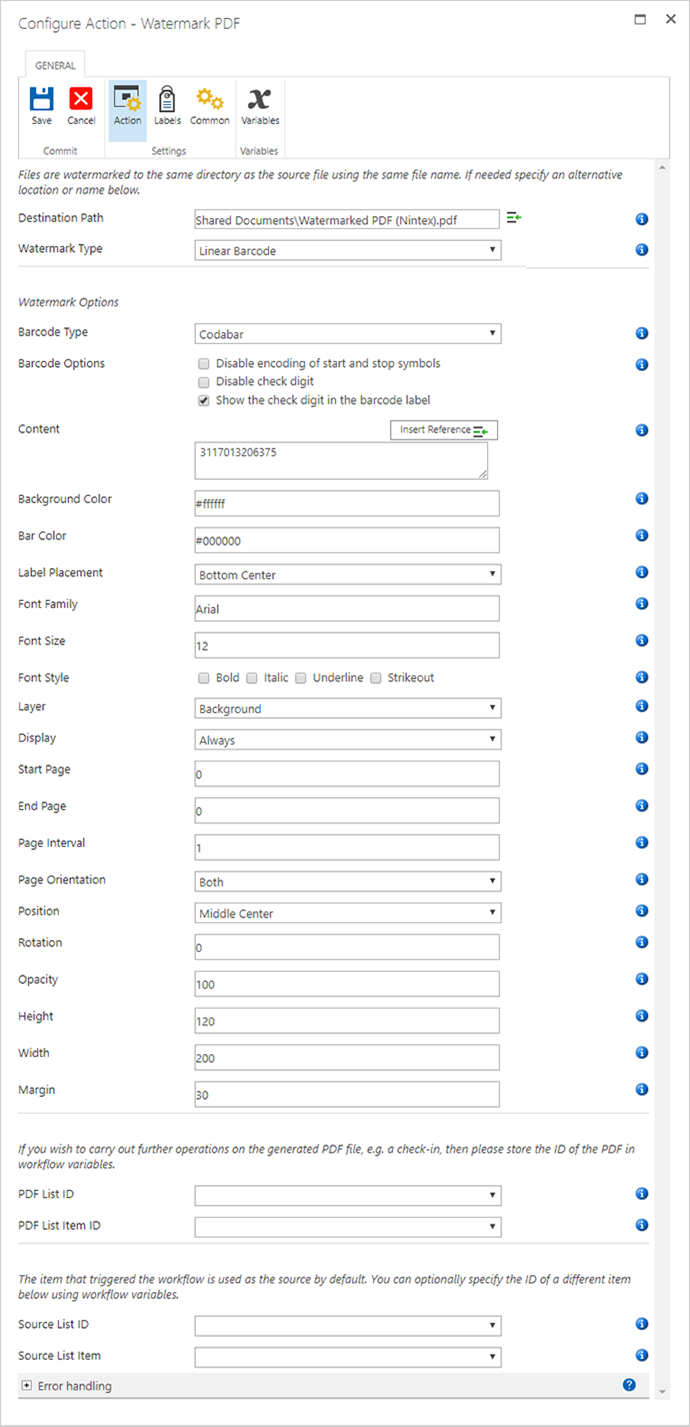This screenshot has width=690, height=1427.
Task: Select the Action icon in Settings group
Action: click(x=126, y=103)
